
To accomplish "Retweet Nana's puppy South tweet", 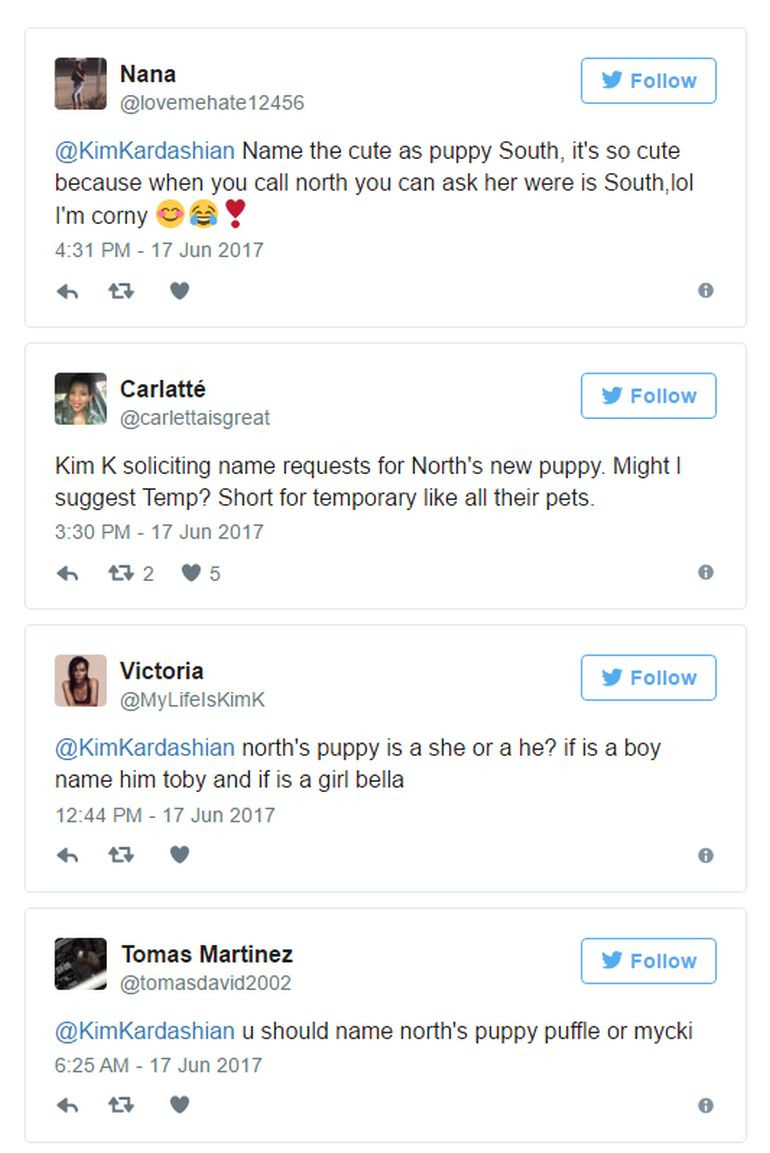I will [x=121, y=291].
